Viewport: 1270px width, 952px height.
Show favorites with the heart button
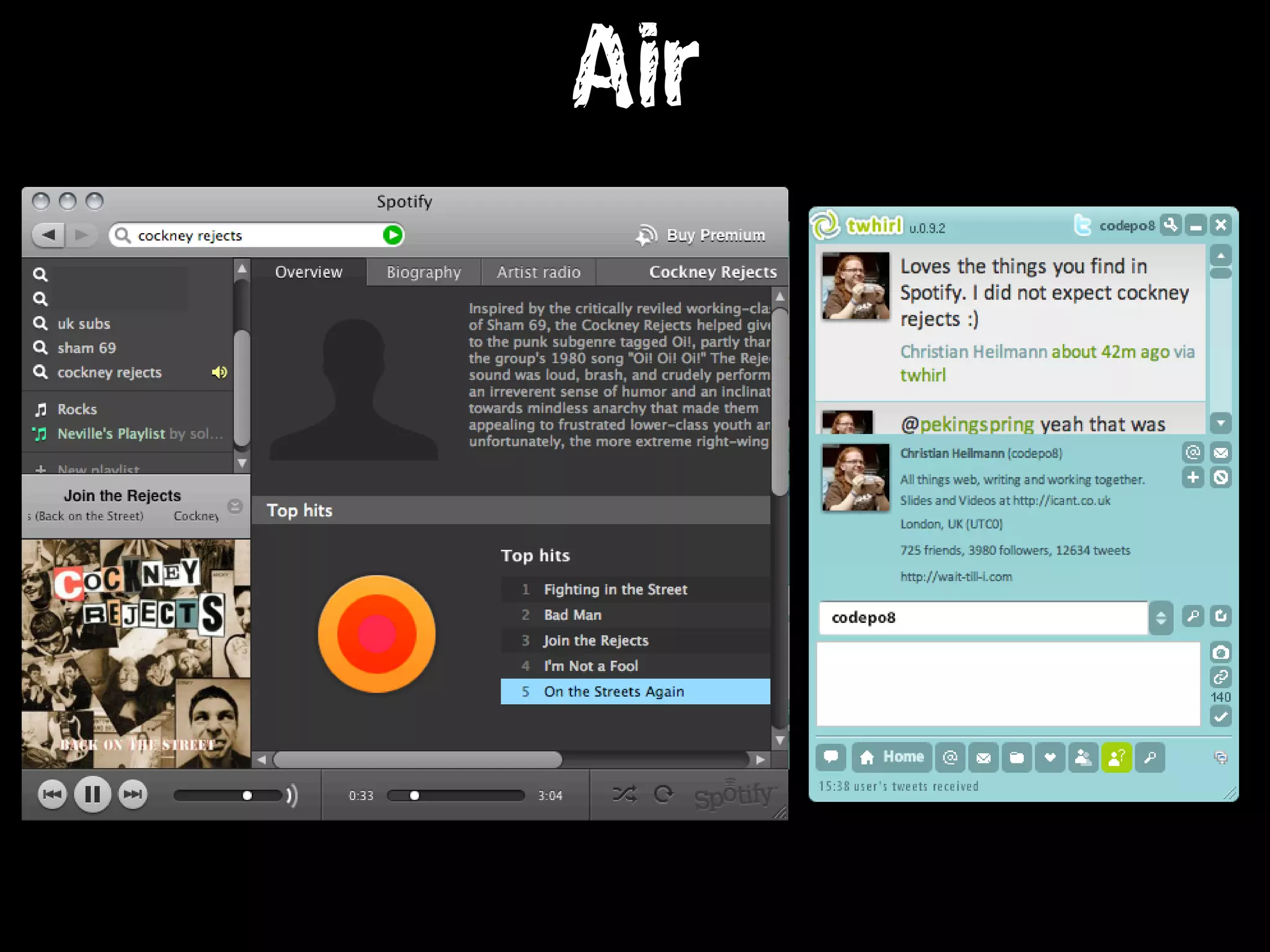(1050, 757)
